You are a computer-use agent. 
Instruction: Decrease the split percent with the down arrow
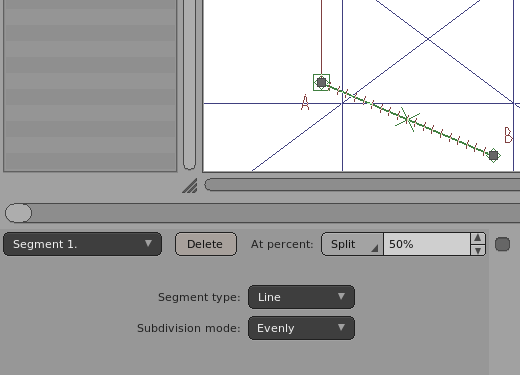click(478, 250)
